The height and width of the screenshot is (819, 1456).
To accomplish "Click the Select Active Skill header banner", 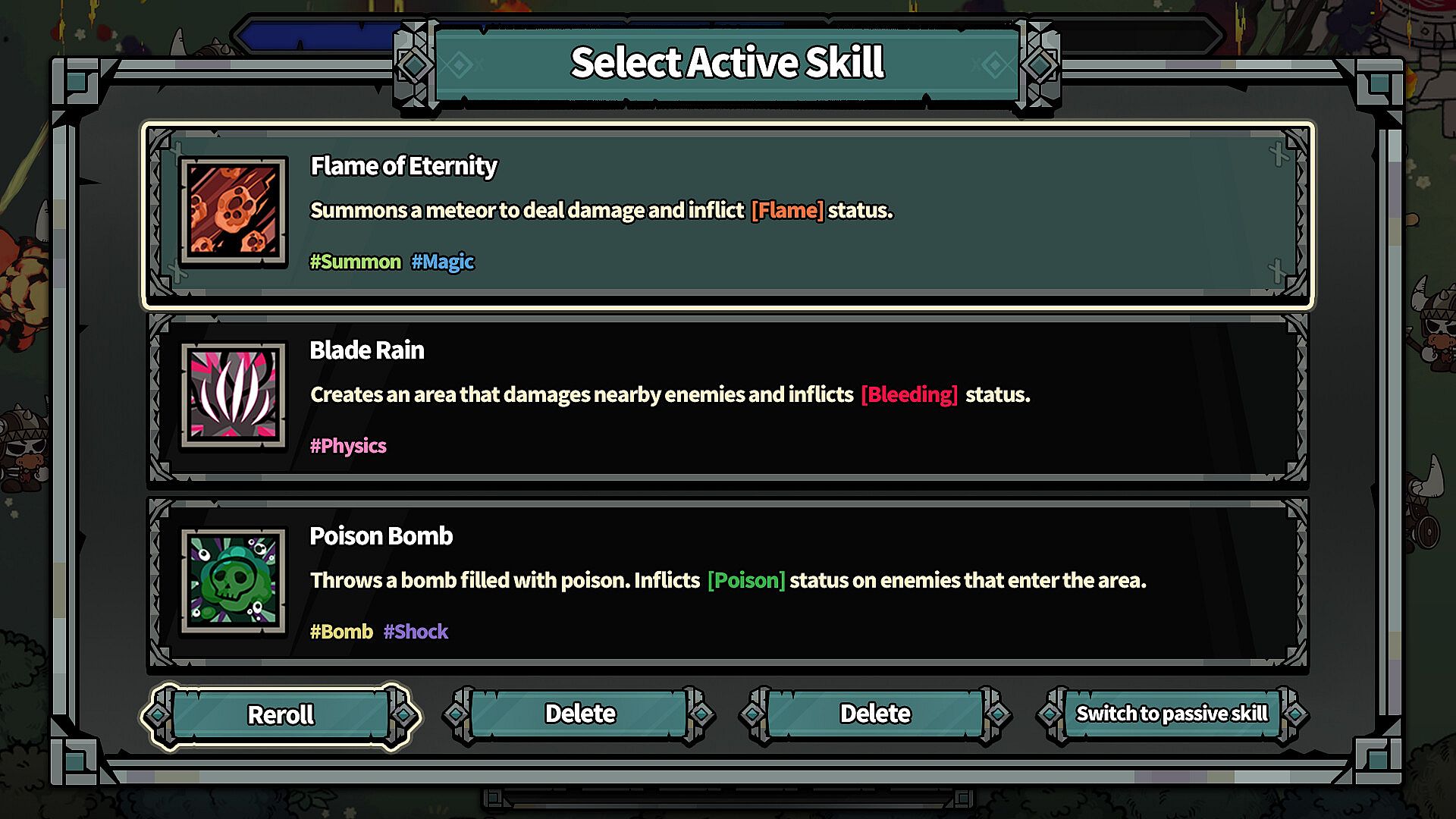I will pyautogui.click(x=726, y=63).
